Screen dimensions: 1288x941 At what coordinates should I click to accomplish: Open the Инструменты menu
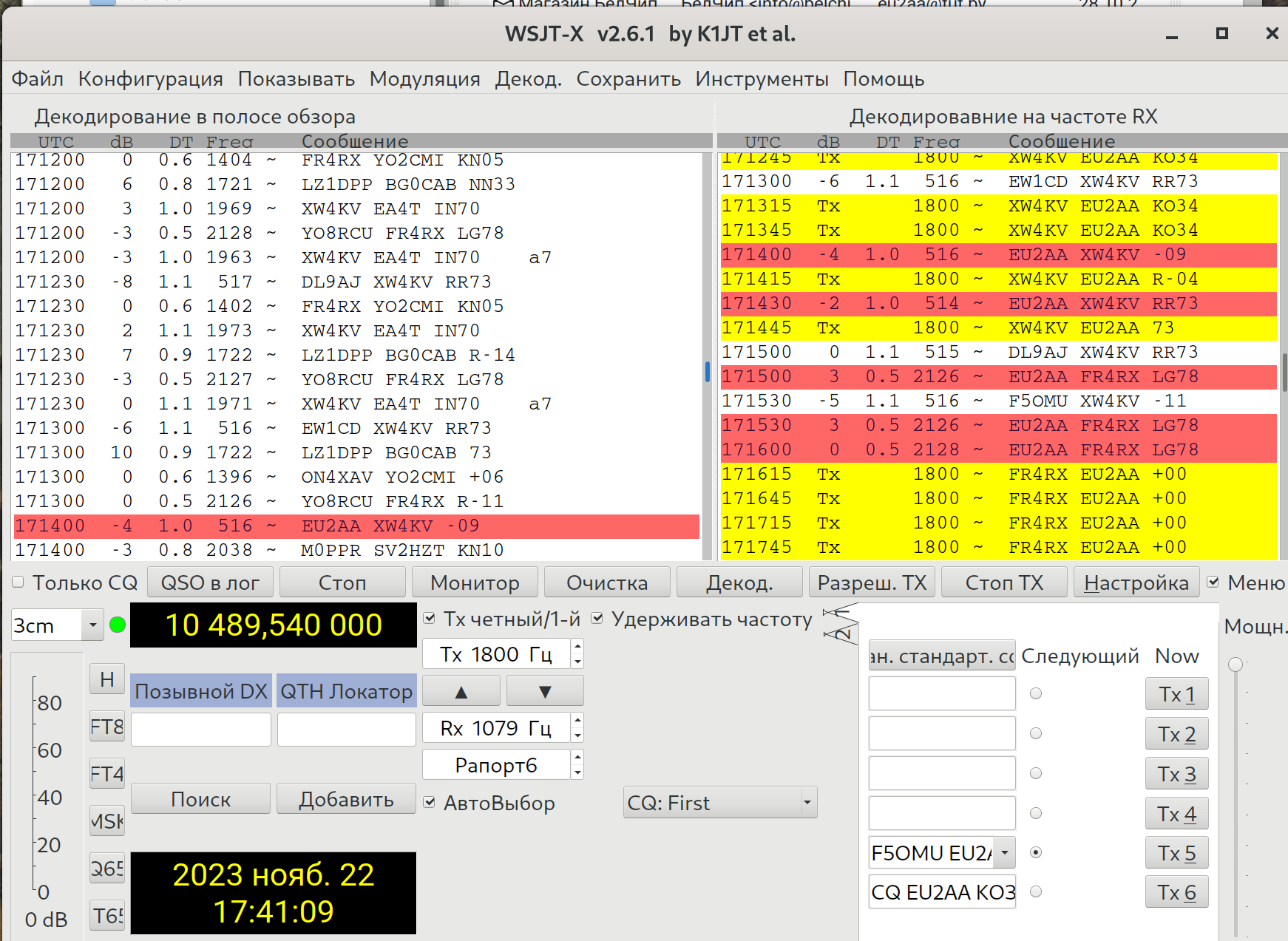click(x=761, y=79)
